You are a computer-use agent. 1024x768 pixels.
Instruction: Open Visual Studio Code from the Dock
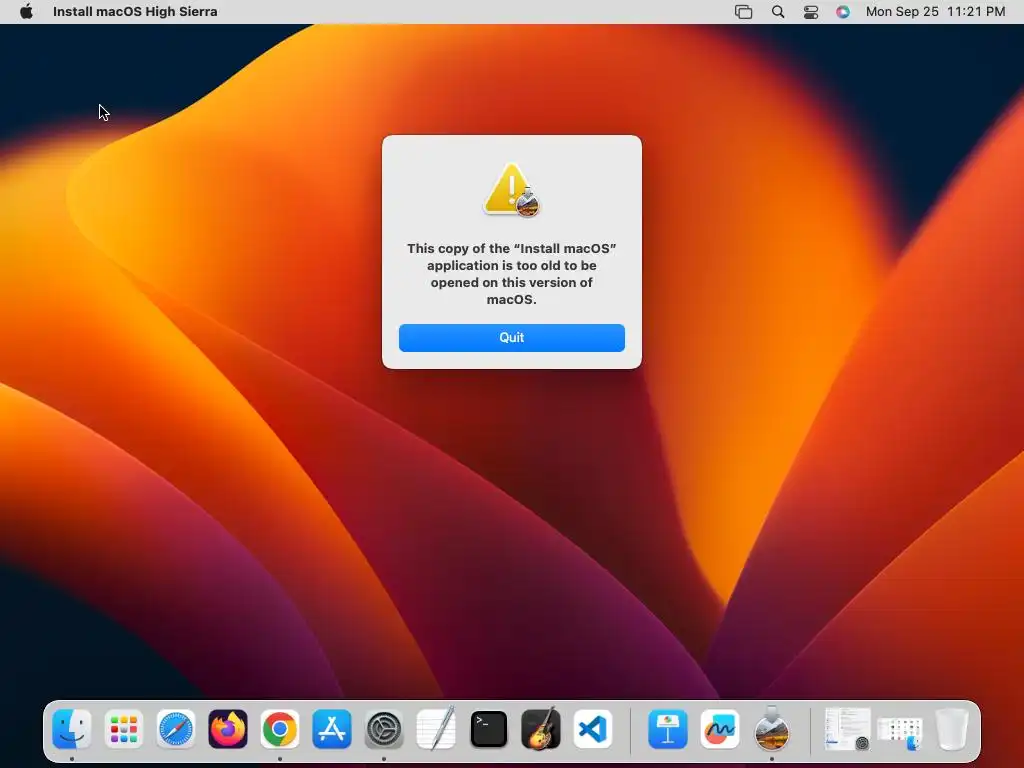(593, 729)
